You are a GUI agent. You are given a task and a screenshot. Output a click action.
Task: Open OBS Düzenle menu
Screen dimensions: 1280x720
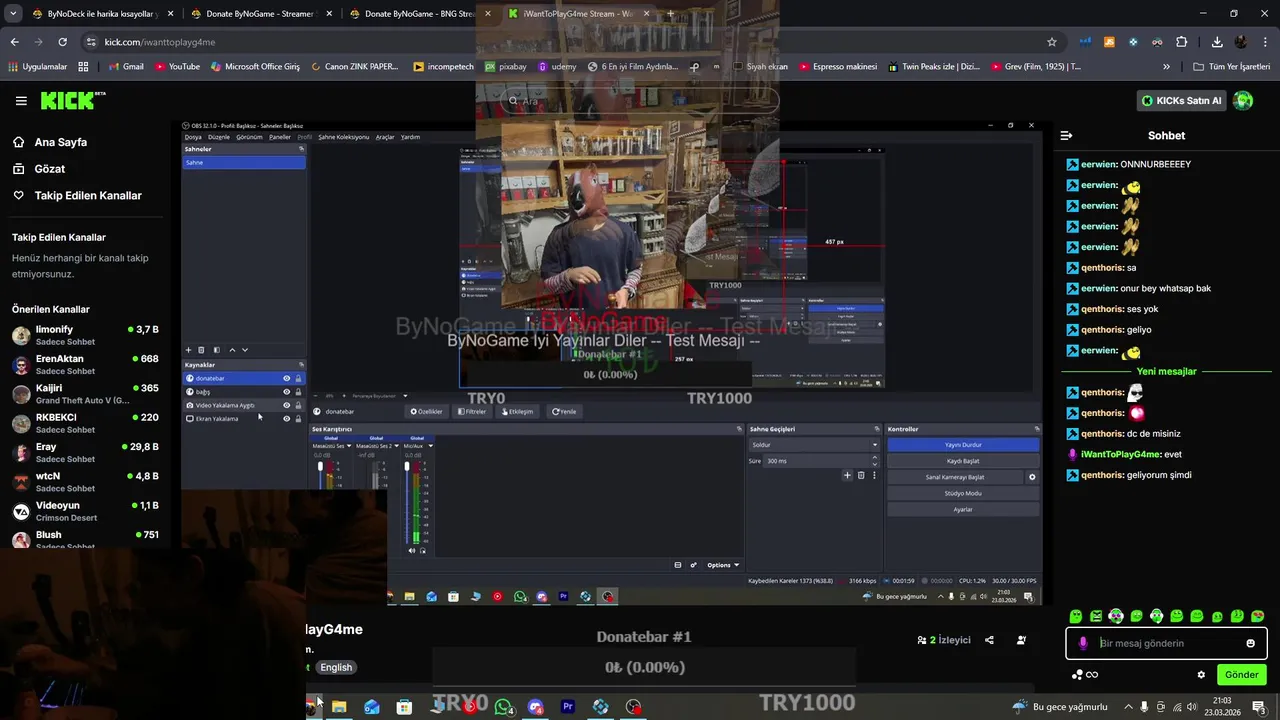(x=219, y=137)
